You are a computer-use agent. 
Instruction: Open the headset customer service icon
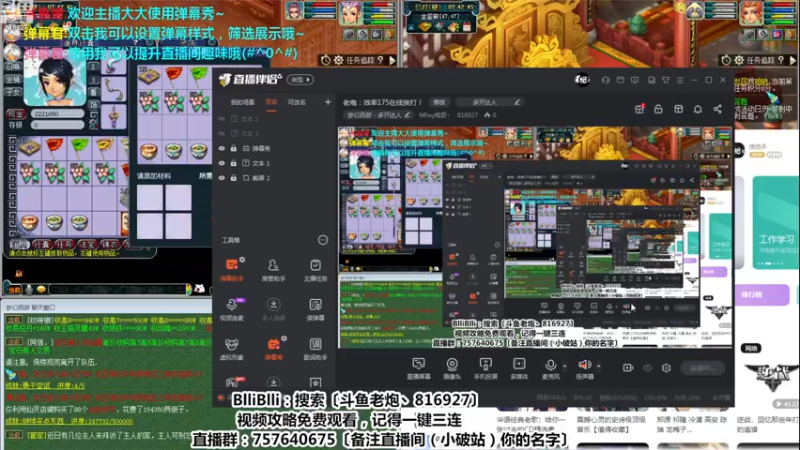606,80
